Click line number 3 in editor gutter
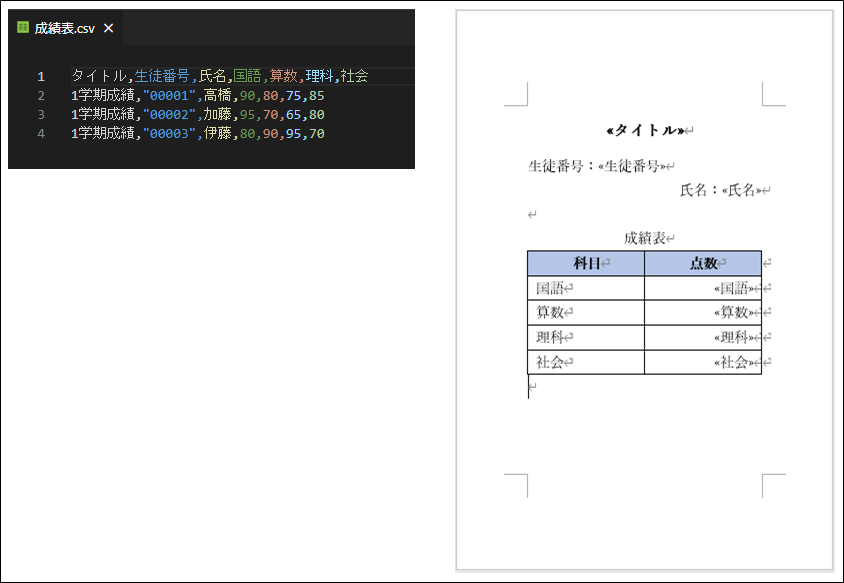The width and height of the screenshot is (844, 583). coord(41,115)
